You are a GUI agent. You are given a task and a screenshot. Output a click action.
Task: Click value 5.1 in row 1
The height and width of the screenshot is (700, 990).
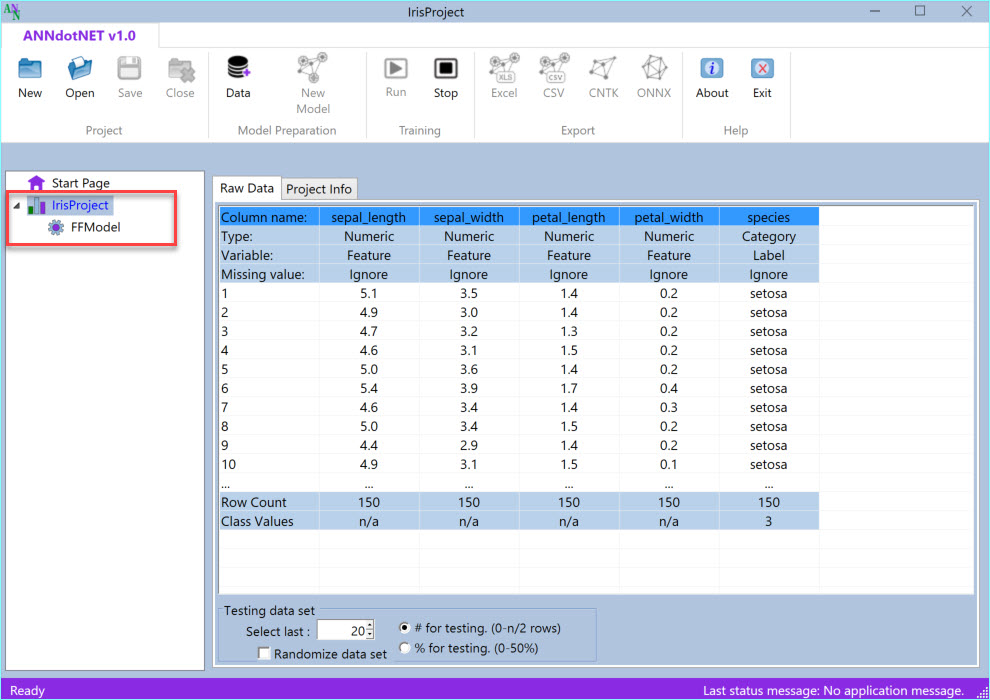point(369,294)
